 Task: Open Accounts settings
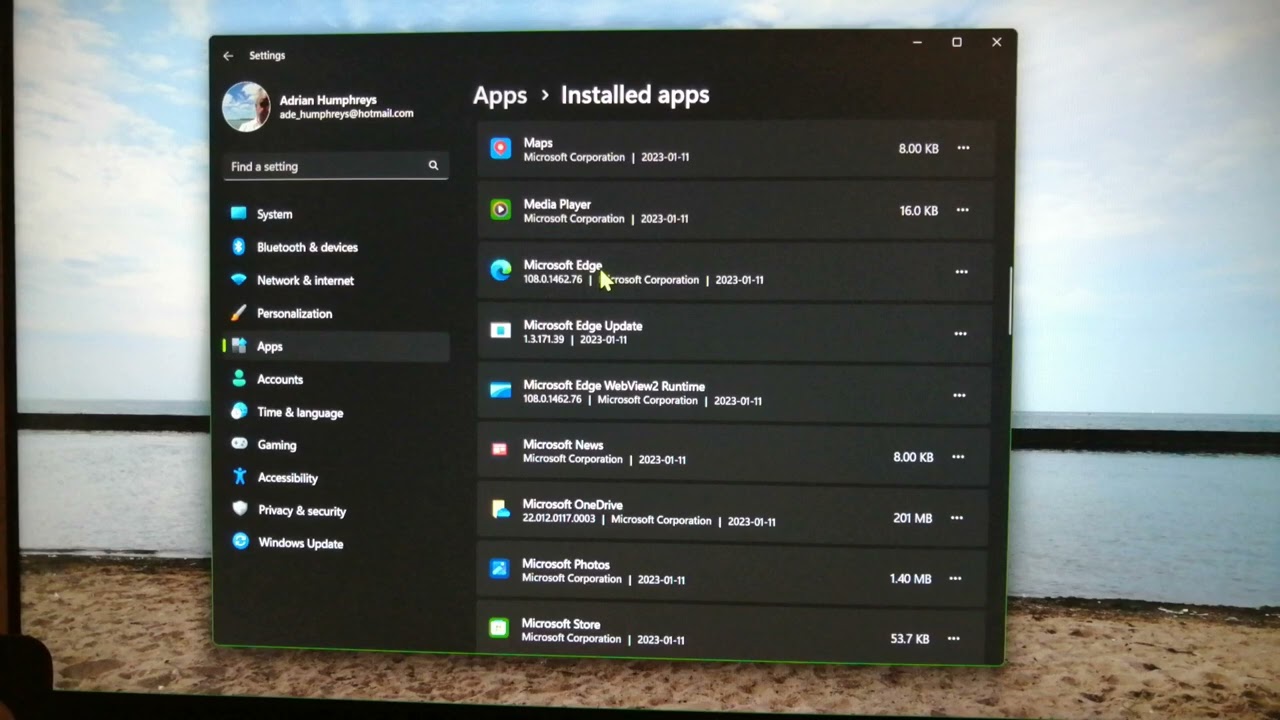335,379
